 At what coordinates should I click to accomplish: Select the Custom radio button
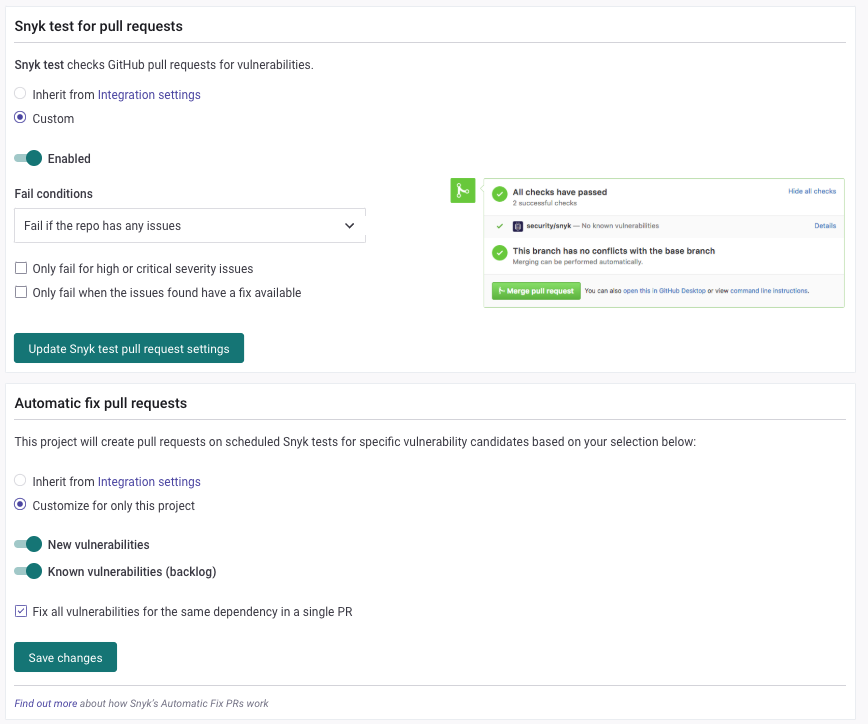(21, 118)
